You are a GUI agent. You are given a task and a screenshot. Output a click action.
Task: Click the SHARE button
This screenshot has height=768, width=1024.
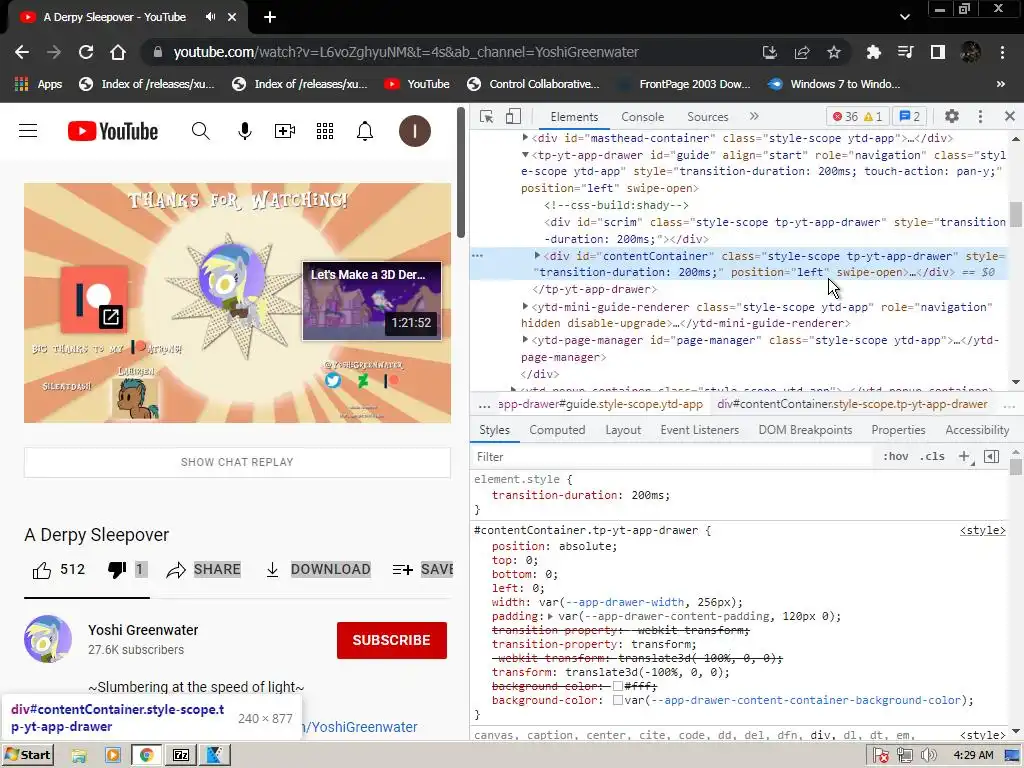click(203, 569)
